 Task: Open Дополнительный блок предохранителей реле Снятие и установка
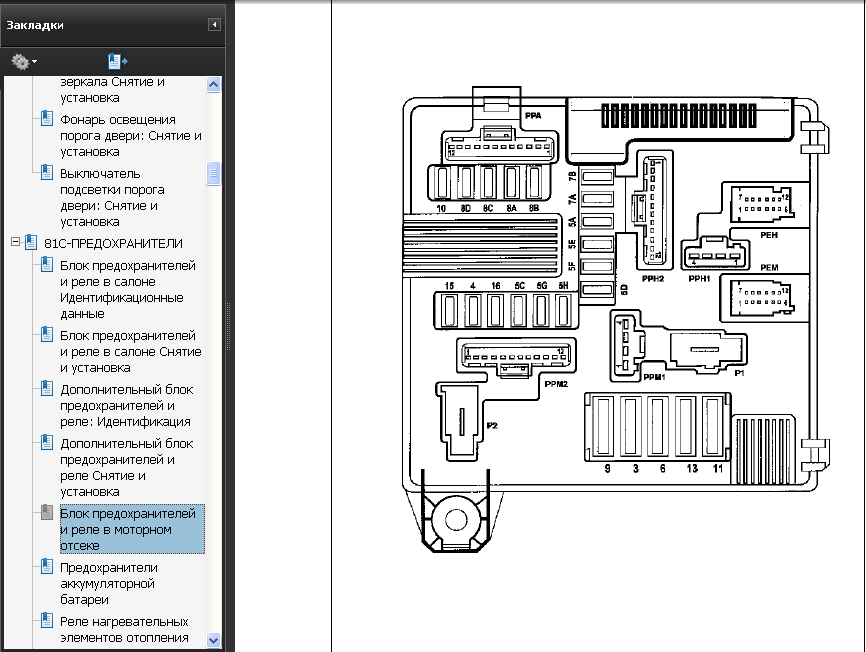coord(126,468)
